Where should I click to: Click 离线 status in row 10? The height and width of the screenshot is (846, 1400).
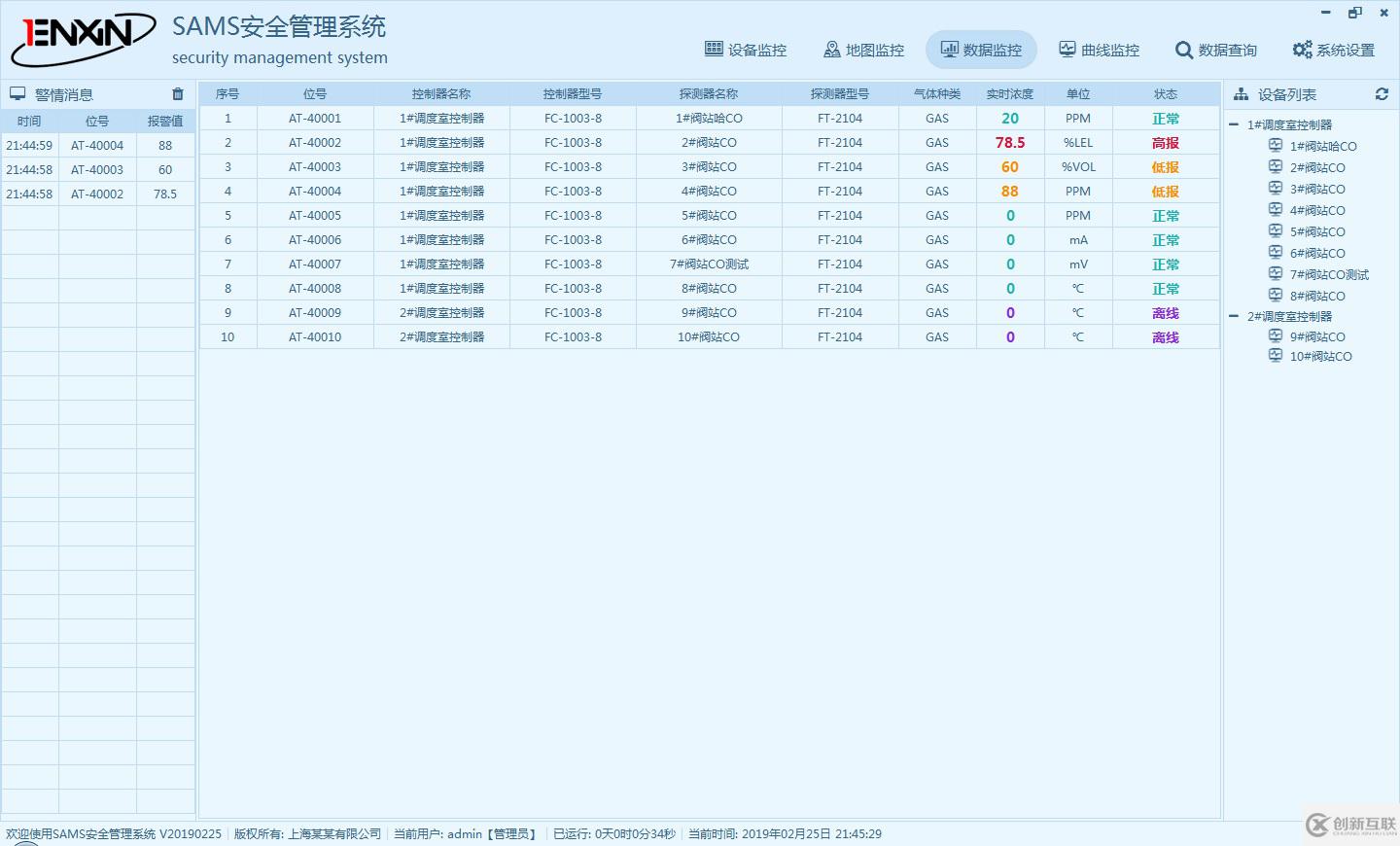tap(1166, 337)
